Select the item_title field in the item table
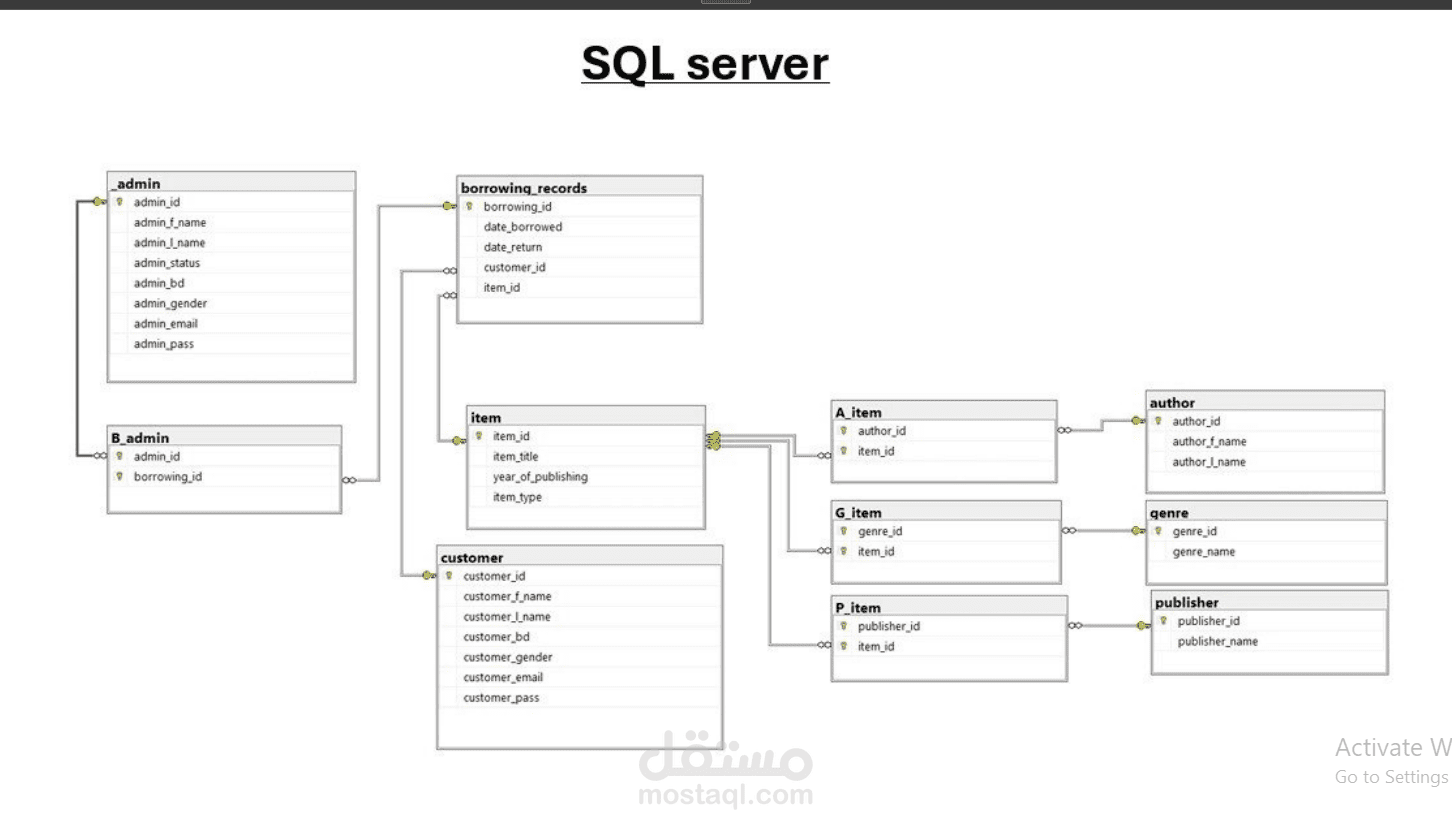The height and width of the screenshot is (827, 1452). [x=515, y=456]
